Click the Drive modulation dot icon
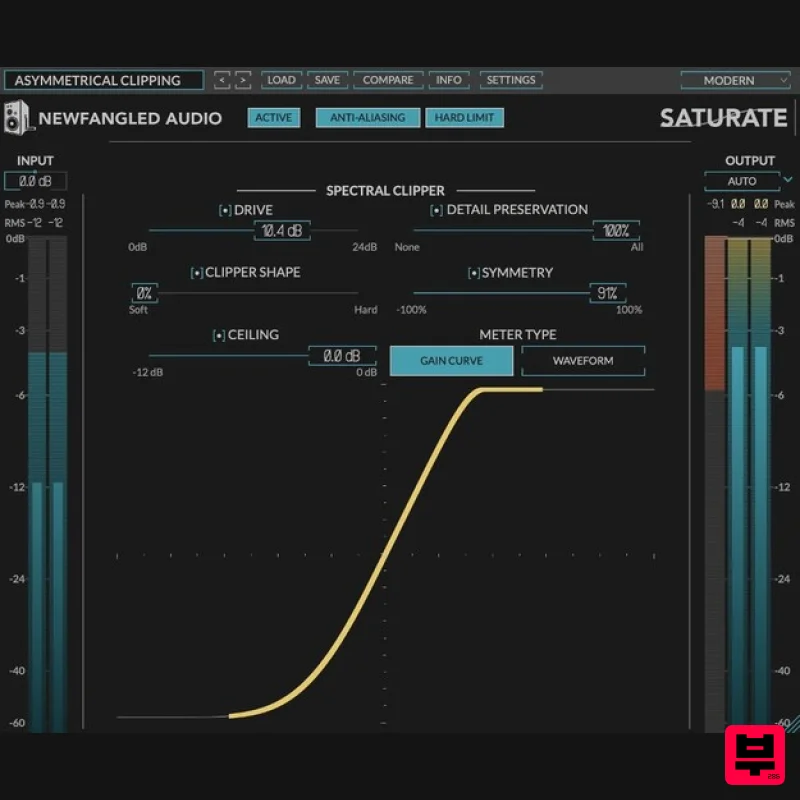Viewport: 800px width, 800px height. 224,210
